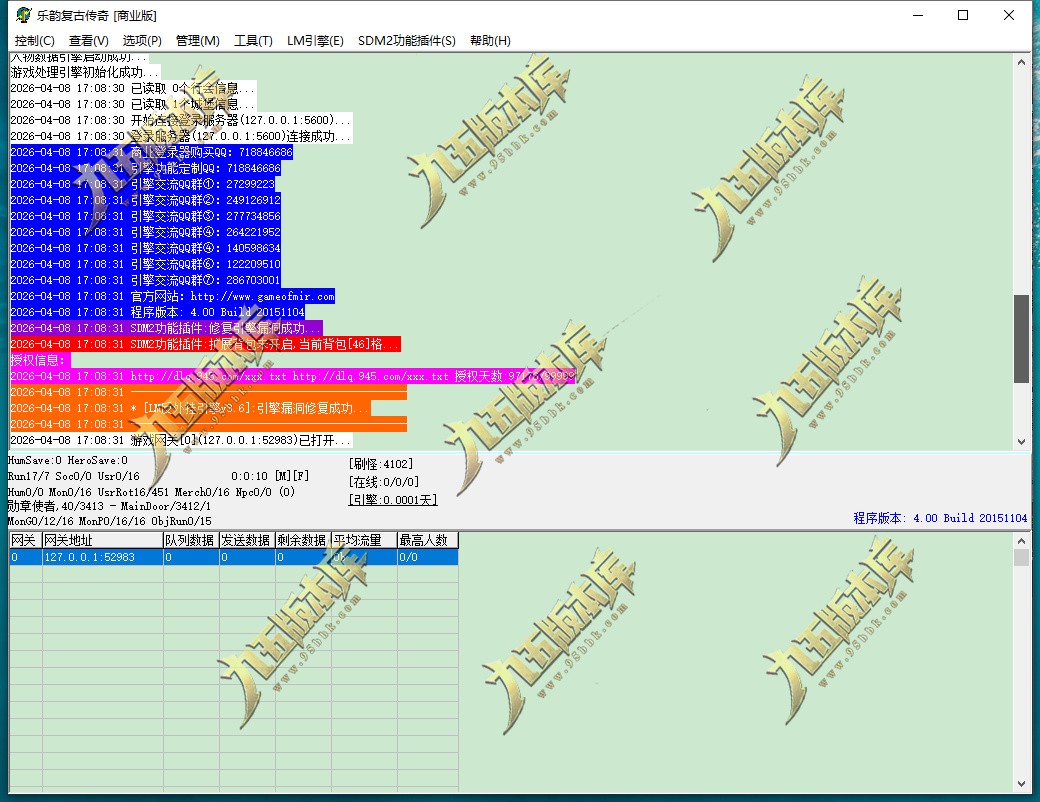Image resolution: width=1040 pixels, height=802 pixels.
Task: Click the 0/0 cell in 最高人数 column
Action: 428,557
